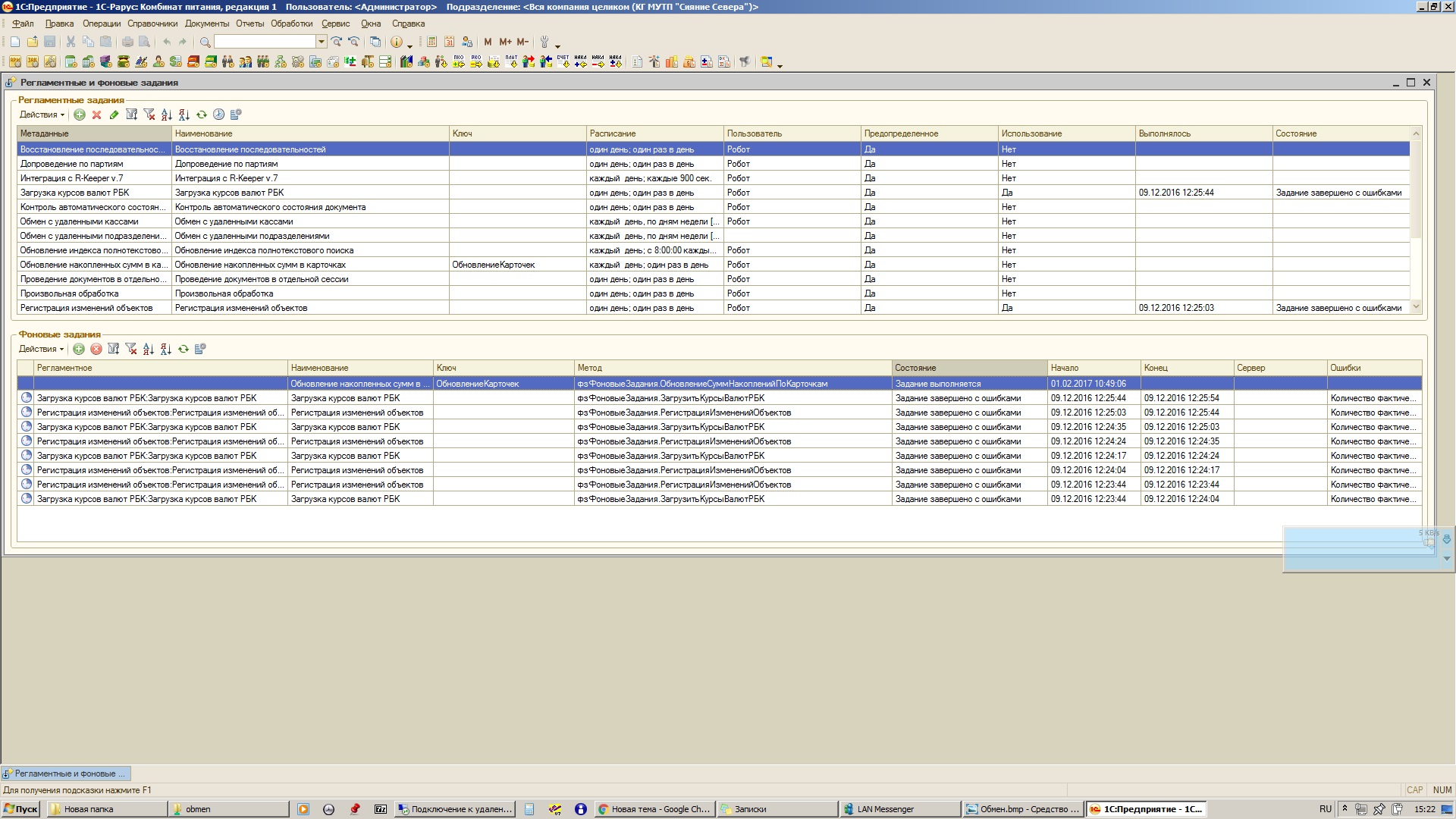Click Использование column header
This screenshot has height=819, width=1456.
pyautogui.click(x=1066, y=133)
